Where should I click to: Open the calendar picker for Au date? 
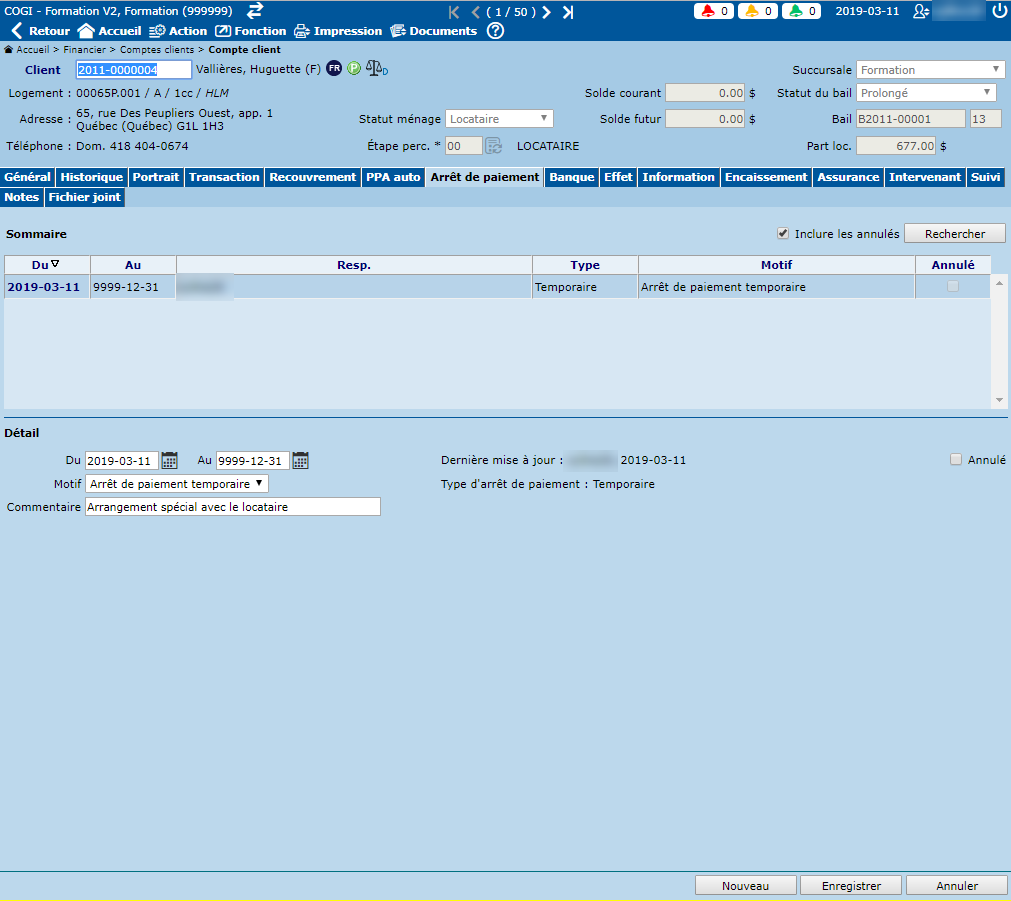point(300,461)
